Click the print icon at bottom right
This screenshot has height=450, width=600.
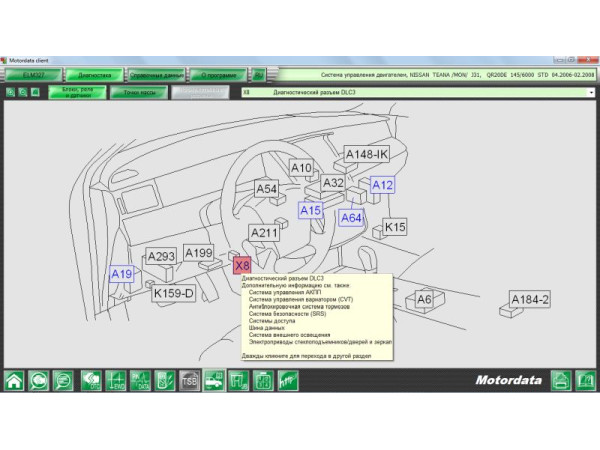(x=561, y=380)
